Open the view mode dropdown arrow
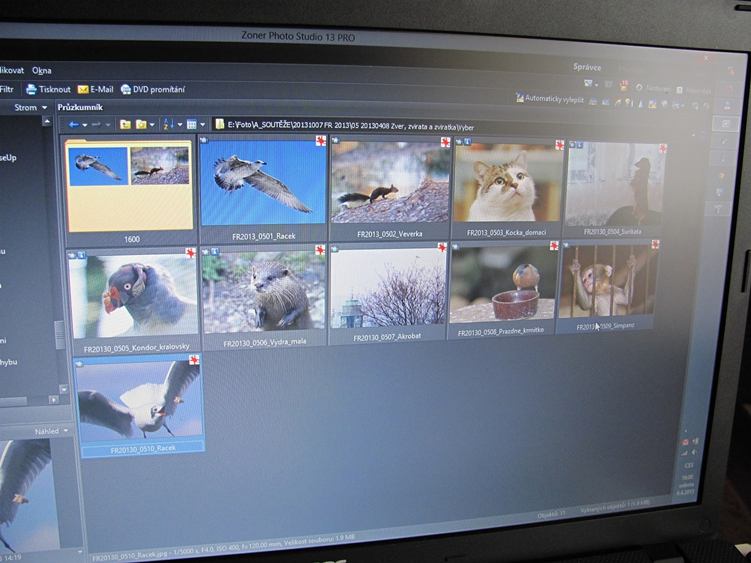751x563 pixels. (x=203, y=125)
